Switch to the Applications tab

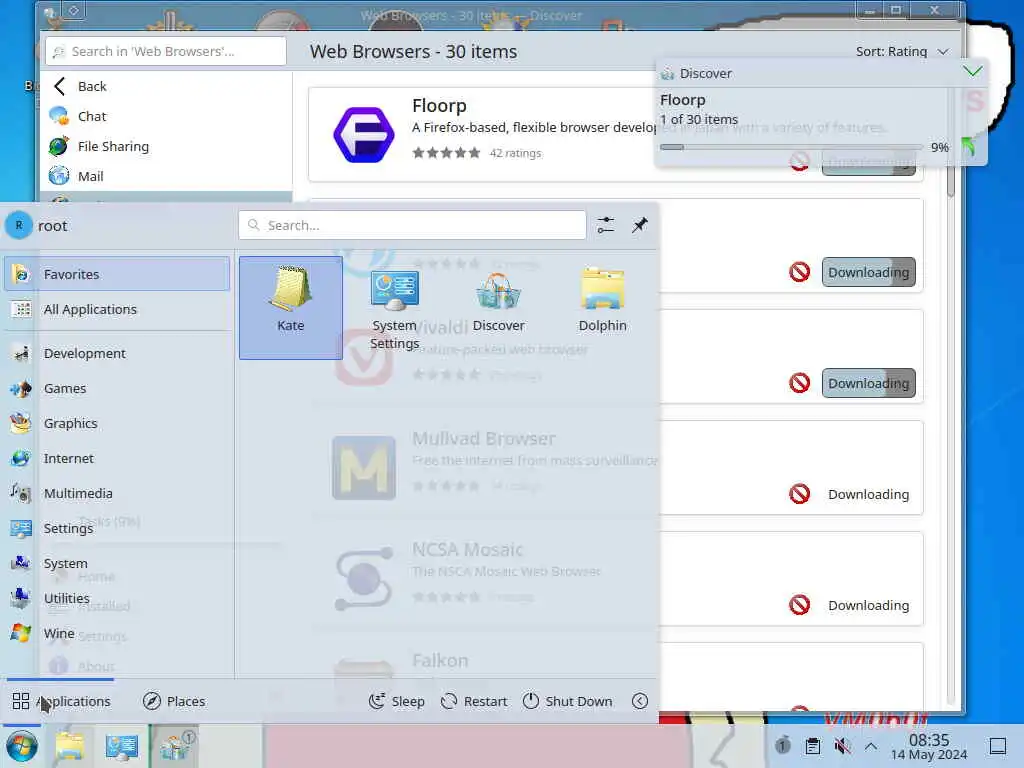[61, 701]
